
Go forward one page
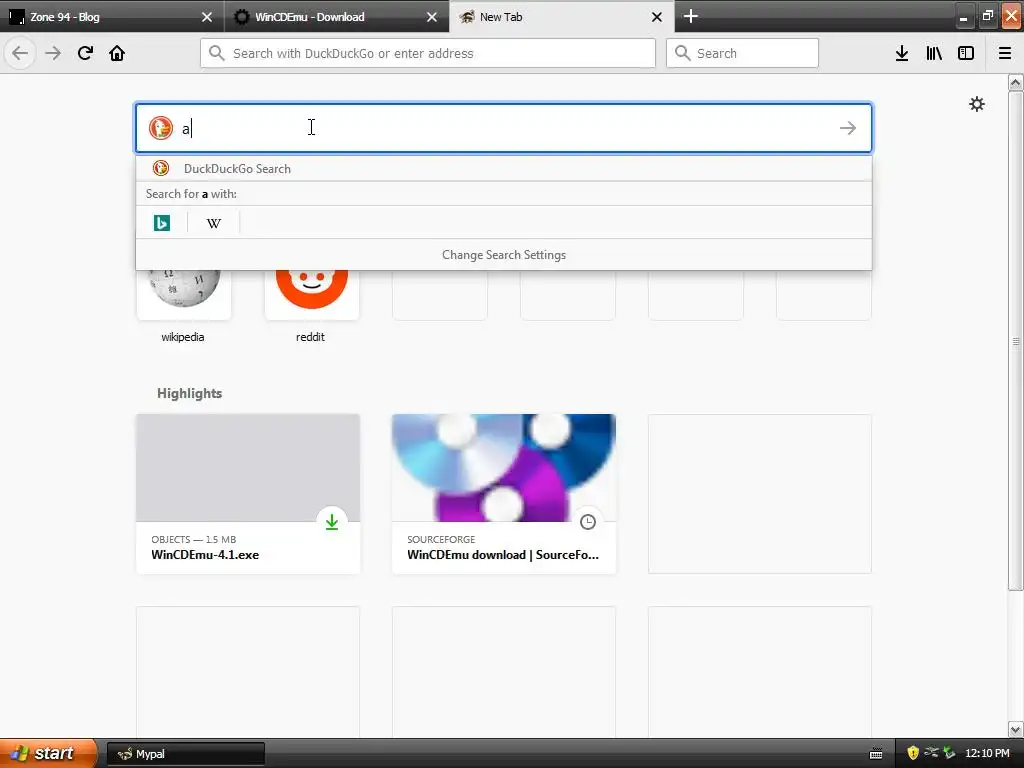53,53
